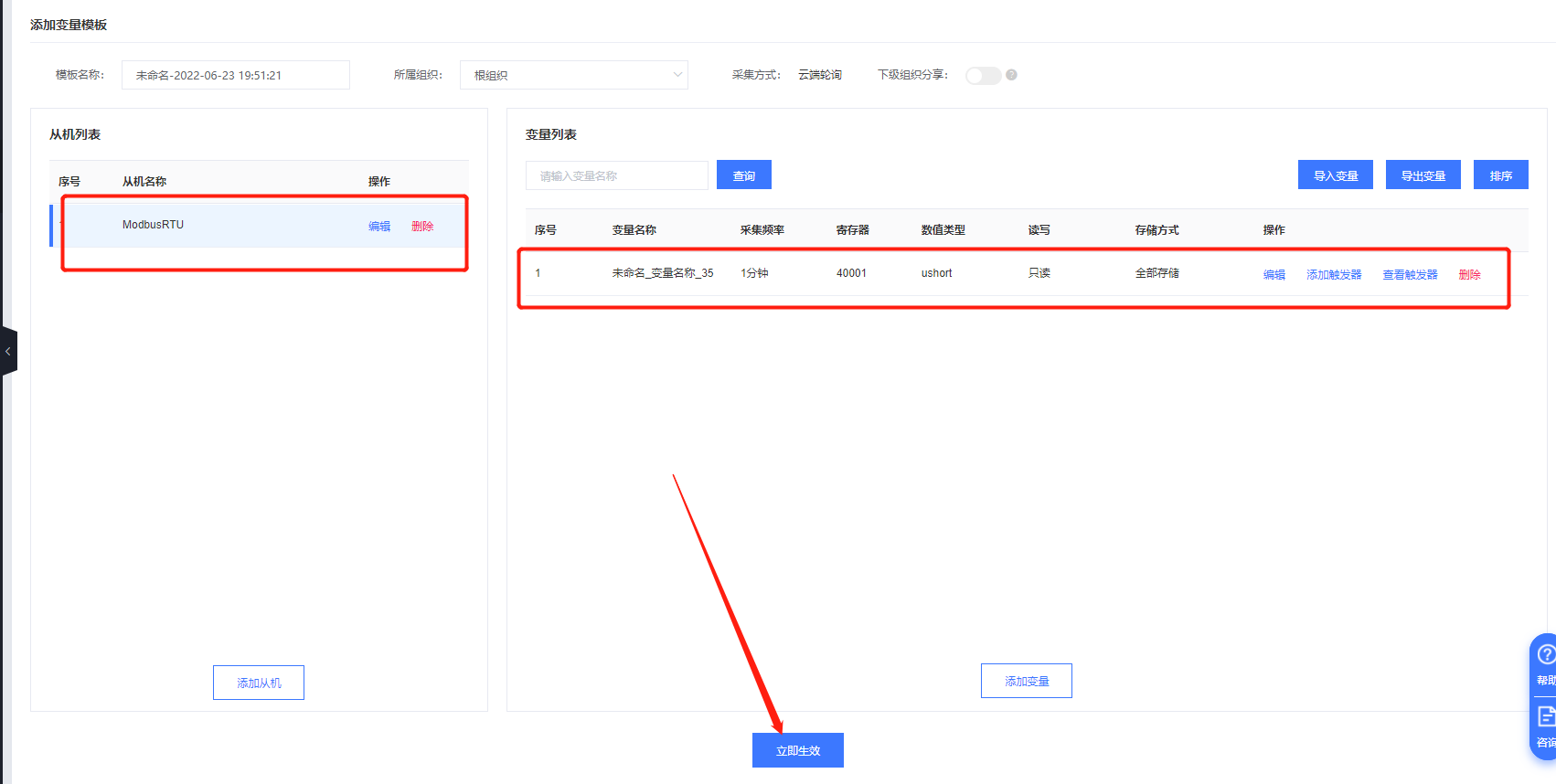Delete the ModbusRTU slave via 删除
This screenshot has height=784, width=1556.
[422, 226]
